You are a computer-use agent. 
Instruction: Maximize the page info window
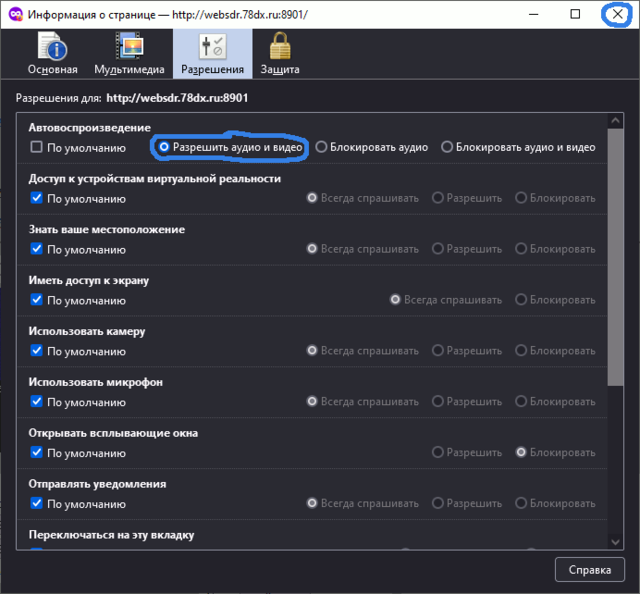[x=575, y=15]
